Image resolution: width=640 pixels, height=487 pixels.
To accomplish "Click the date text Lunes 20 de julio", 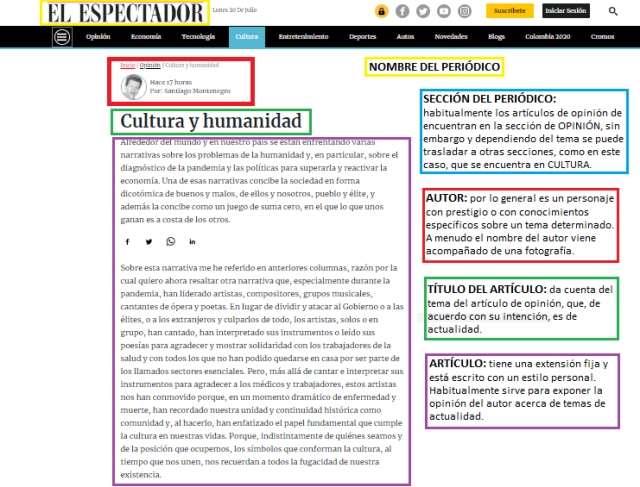I will point(235,10).
